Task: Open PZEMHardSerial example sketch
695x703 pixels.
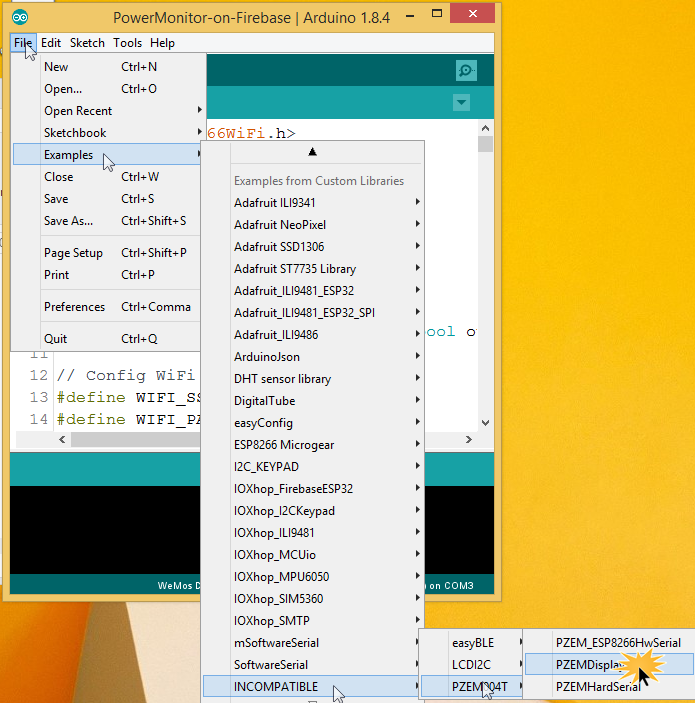Action: coord(609,686)
